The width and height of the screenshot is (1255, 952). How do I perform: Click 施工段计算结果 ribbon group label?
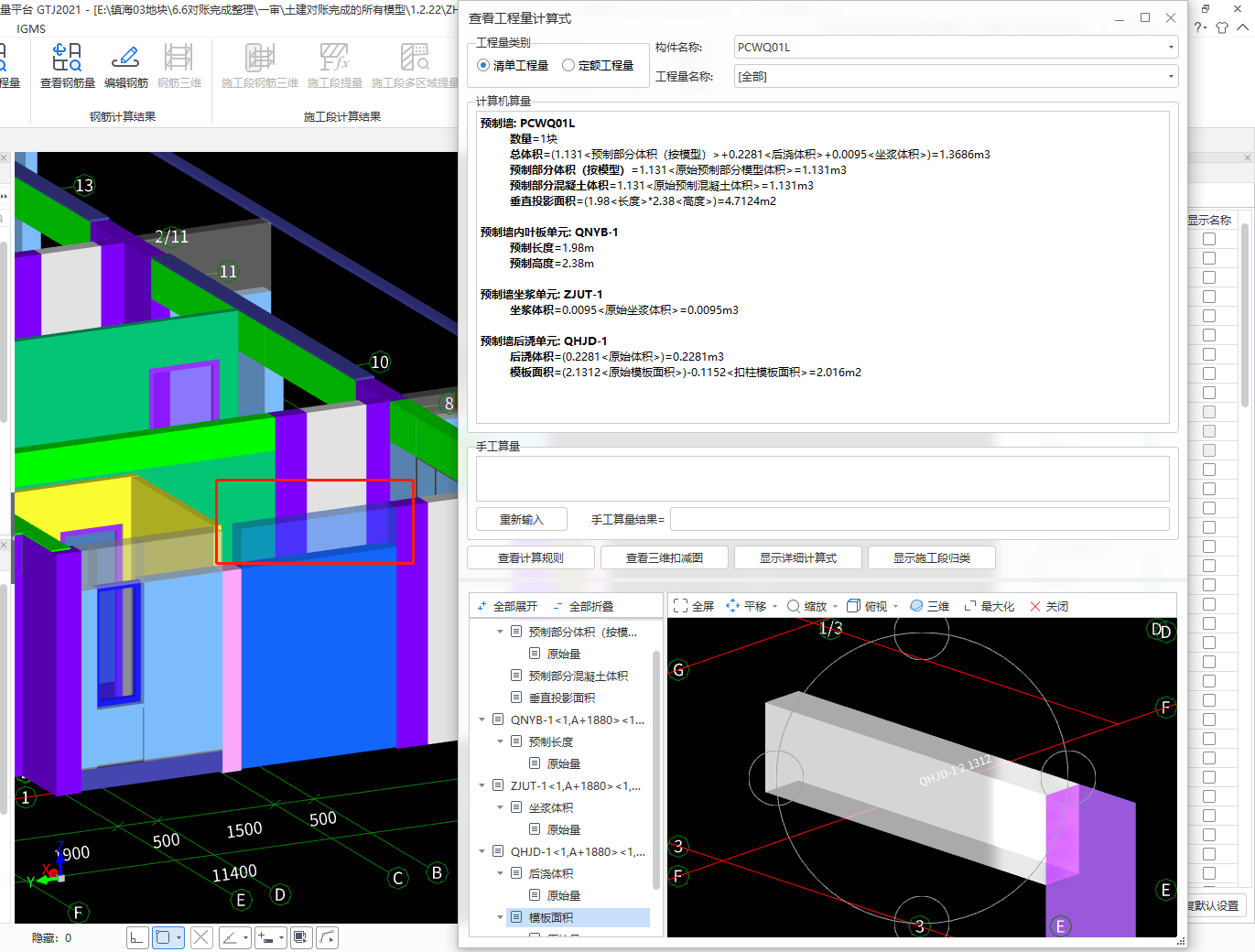pos(342,116)
